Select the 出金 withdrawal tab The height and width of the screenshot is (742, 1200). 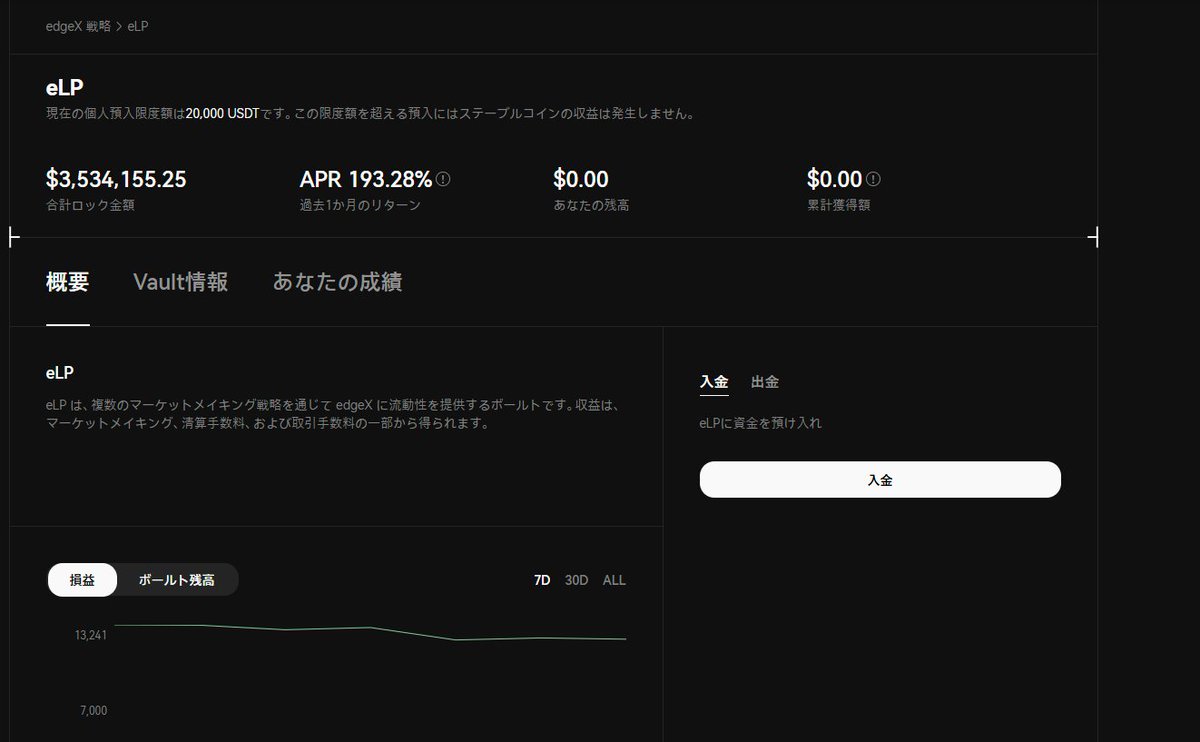click(x=765, y=382)
